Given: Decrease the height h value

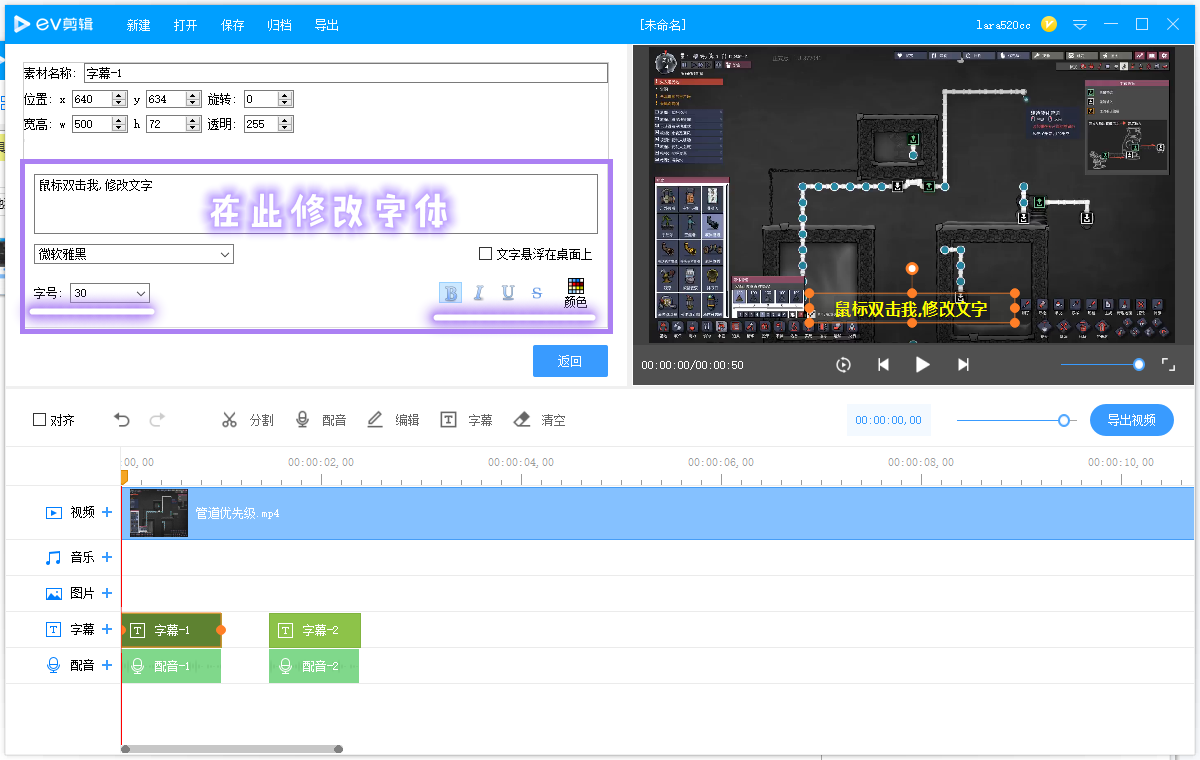Looking at the screenshot, I should click(192, 128).
